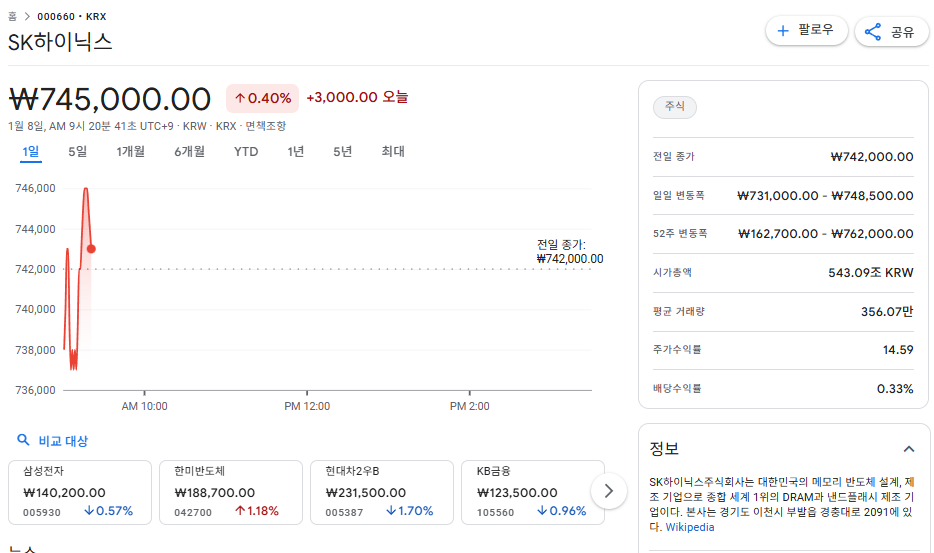This screenshot has height=553, width=934.
Task: Click the 000660 · KRX breadcrumb text
Action: coord(71,17)
